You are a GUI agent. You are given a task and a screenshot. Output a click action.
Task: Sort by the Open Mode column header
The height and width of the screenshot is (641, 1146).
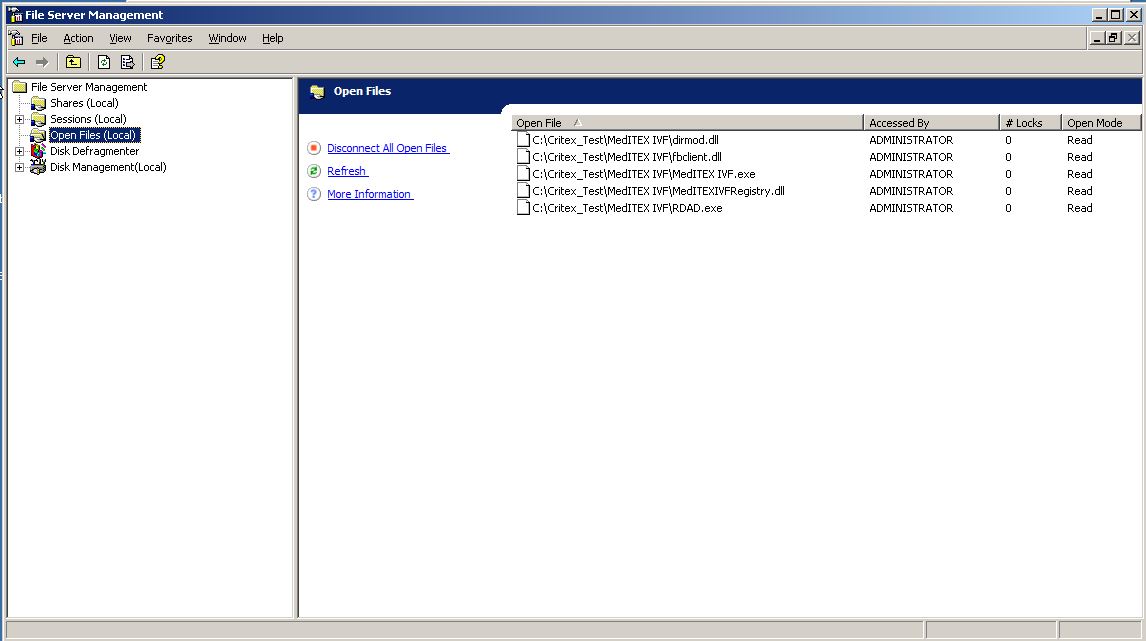[1101, 123]
